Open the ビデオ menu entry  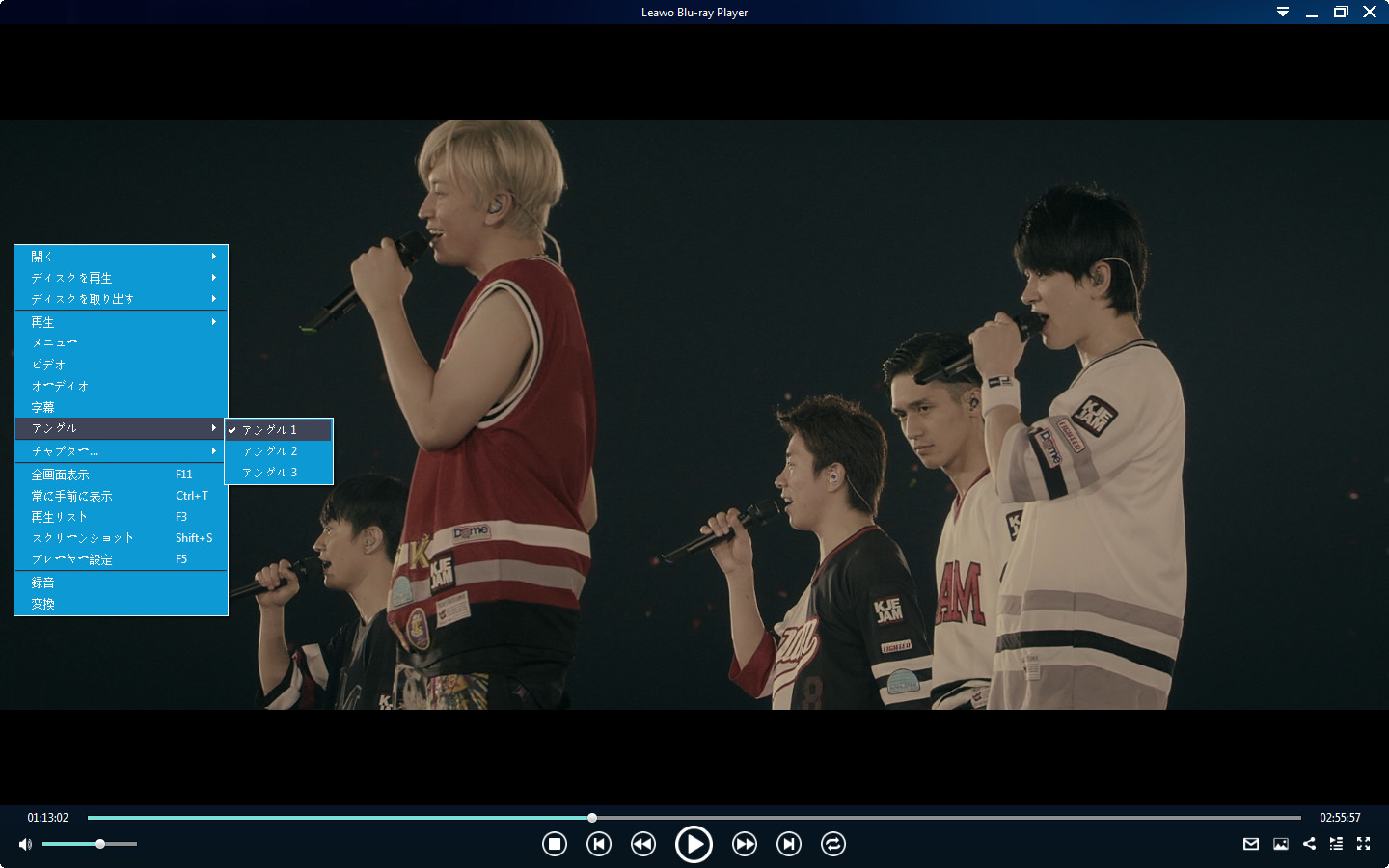click(x=121, y=365)
